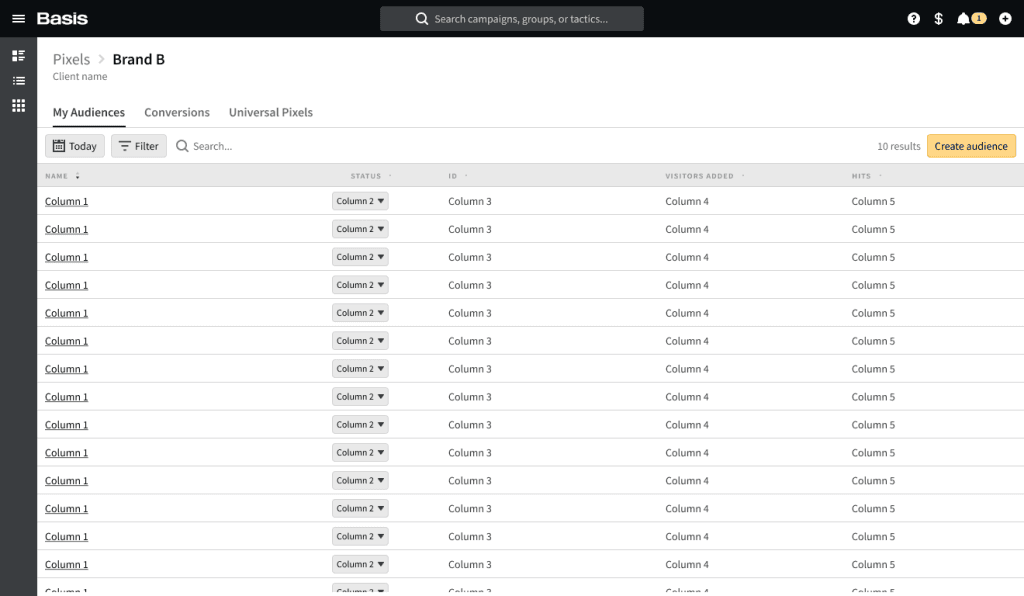1024x596 pixels.
Task: Click the help question mark icon
Action: [x=913, y=19]
